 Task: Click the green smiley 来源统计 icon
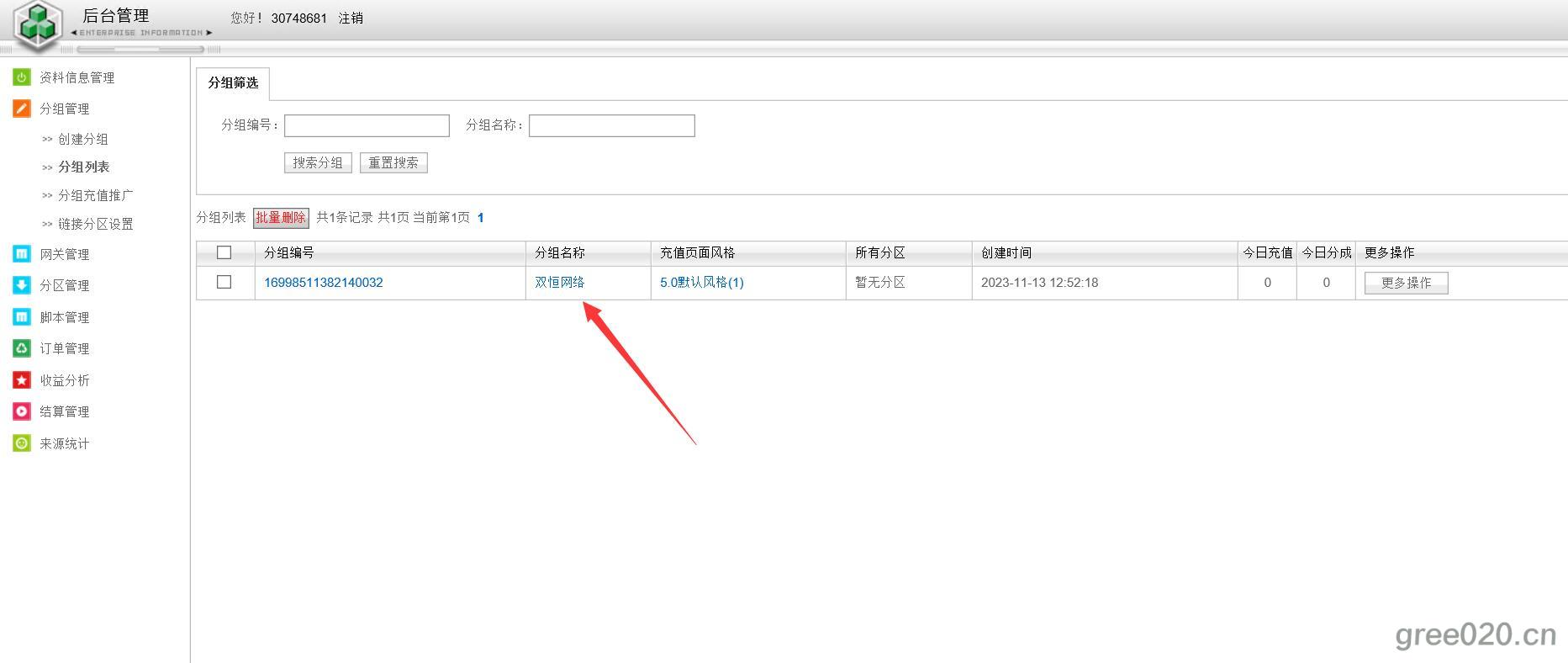pos(22,443)
